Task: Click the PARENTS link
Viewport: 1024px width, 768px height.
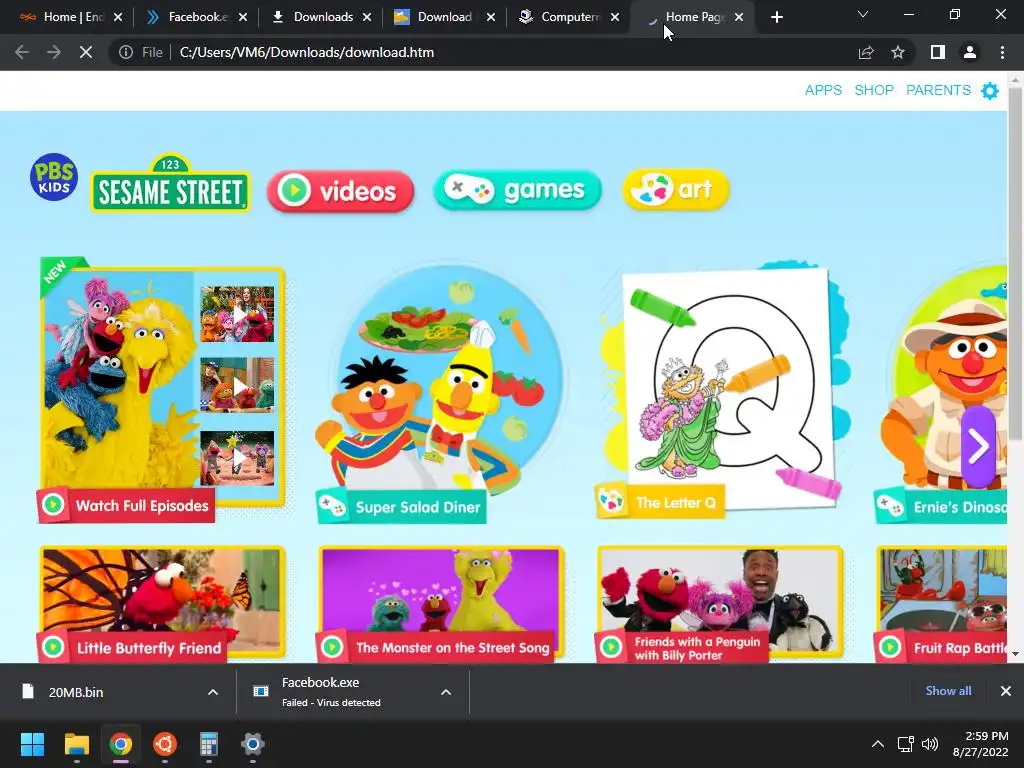Action: 938,90
